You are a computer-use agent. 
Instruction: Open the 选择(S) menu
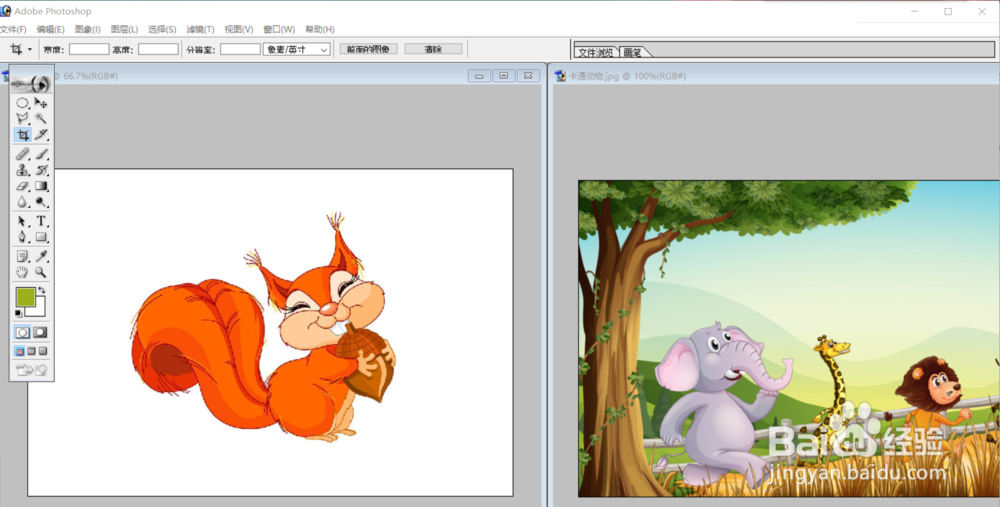click(162, 29)
